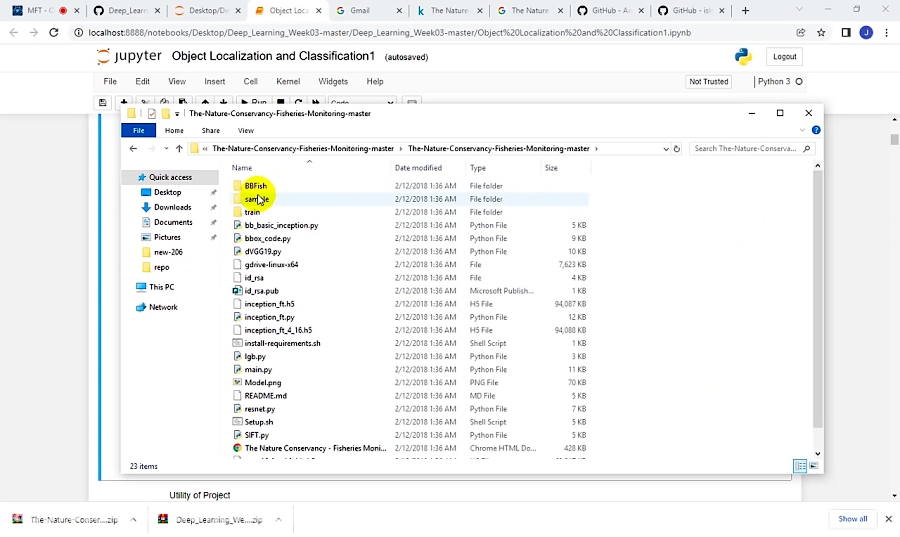The image size is (900, 537).
Task: Open the Desktop quick access item
Action: (x=167, y=192)
